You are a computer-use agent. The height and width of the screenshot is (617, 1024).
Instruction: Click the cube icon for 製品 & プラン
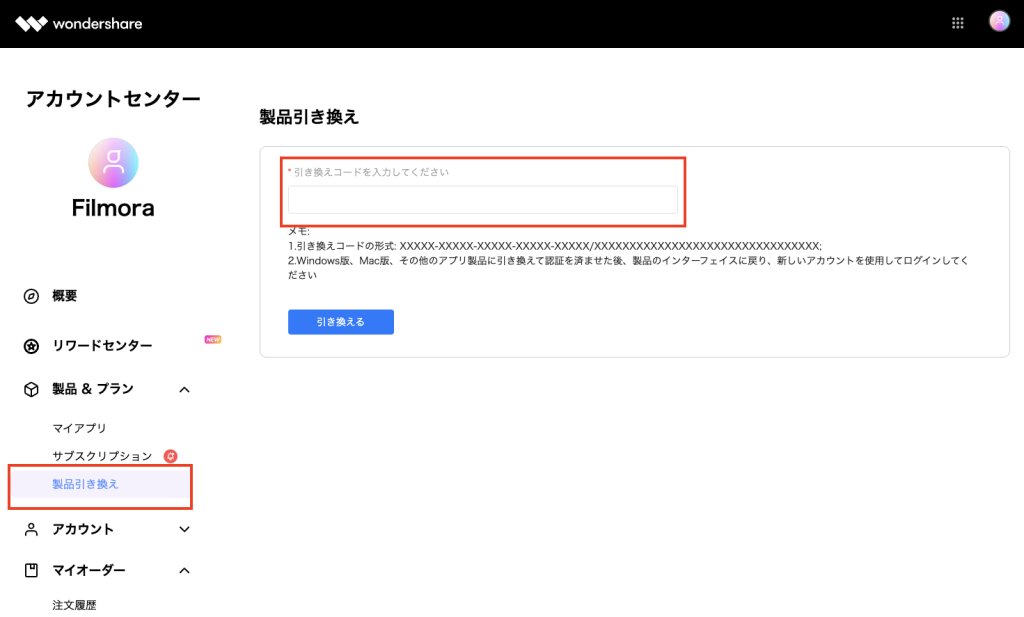pyautogui.click(x=31, y=389)
